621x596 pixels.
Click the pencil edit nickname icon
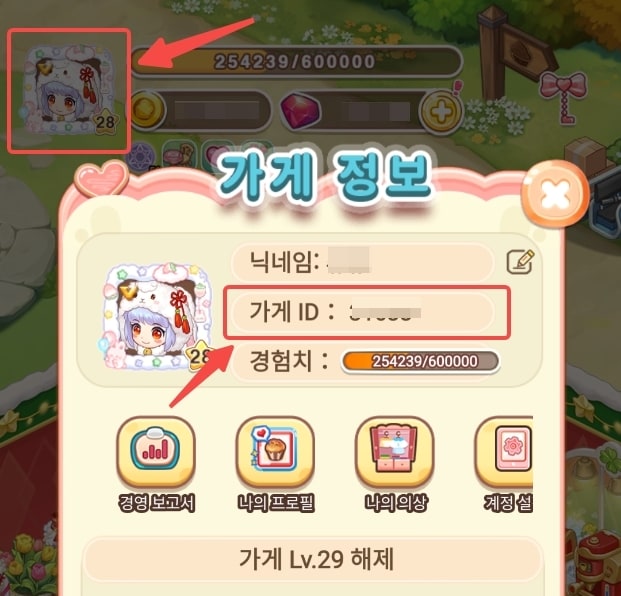click(520, 261)
